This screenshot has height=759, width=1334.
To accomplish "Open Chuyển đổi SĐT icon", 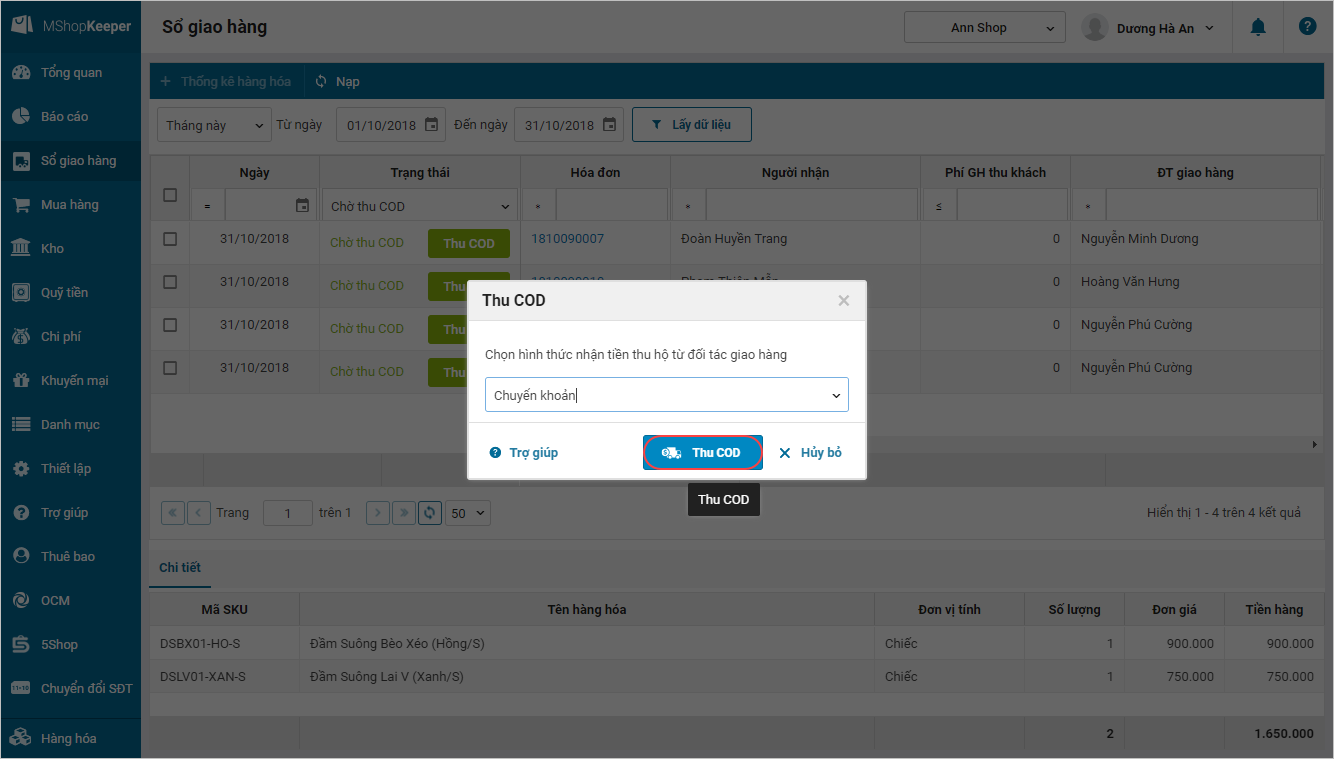I will tap(20, 689).
